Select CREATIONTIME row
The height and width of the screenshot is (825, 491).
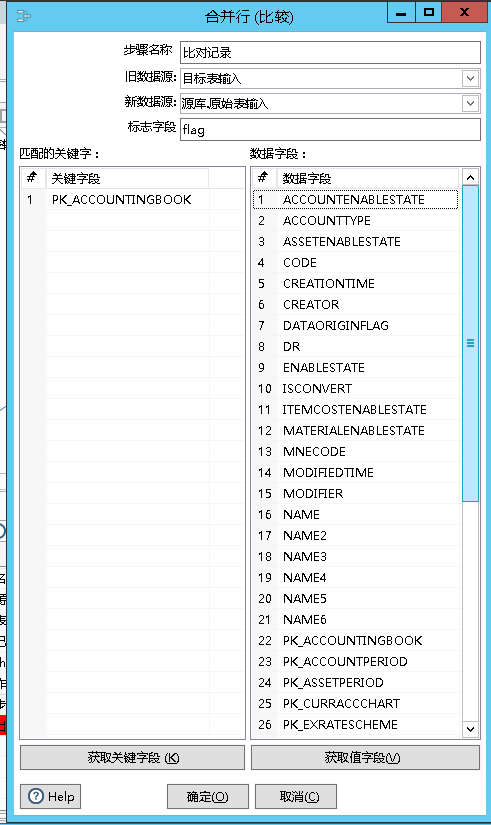(x=355, y=284)
